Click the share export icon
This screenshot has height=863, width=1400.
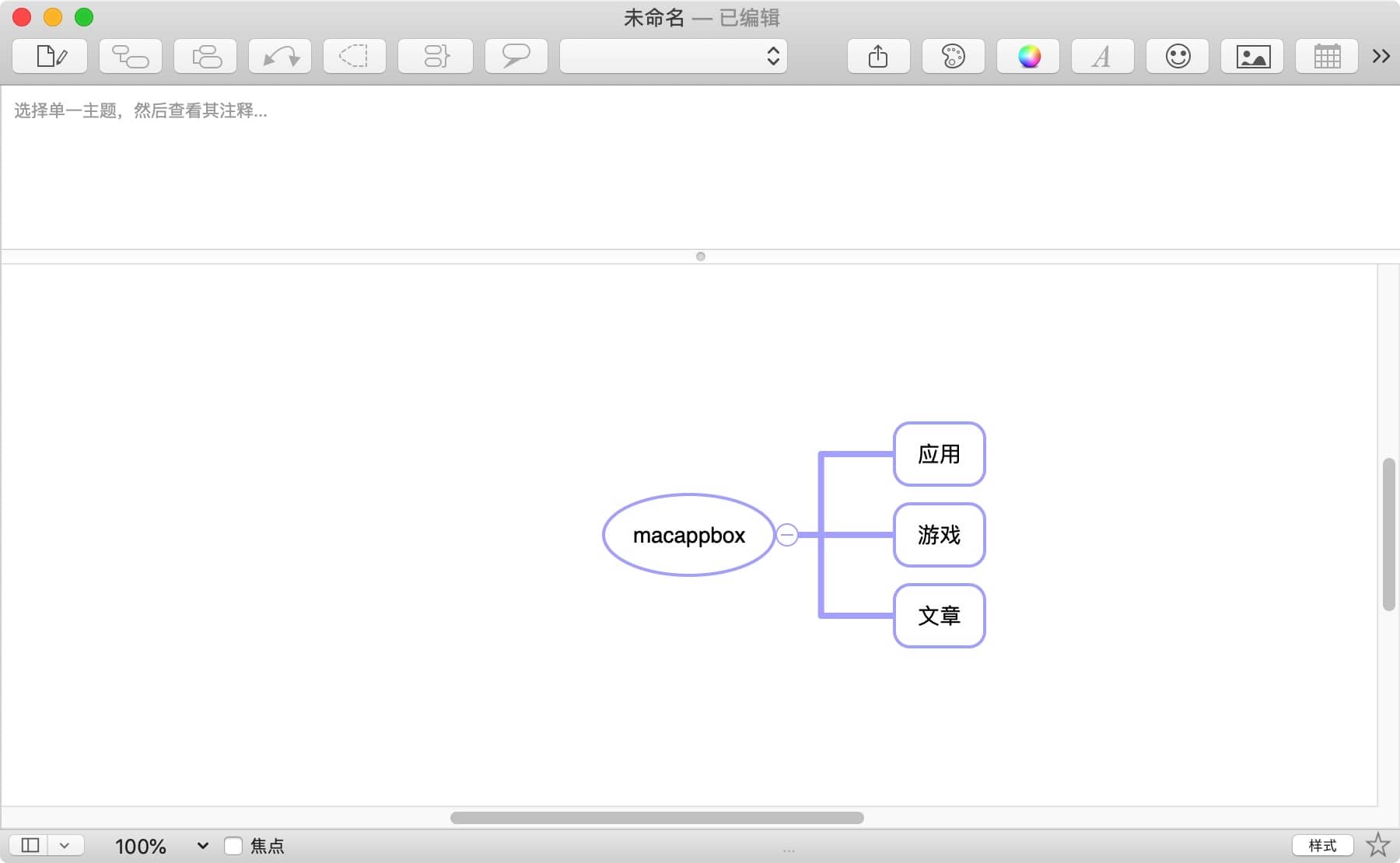point(879,56)
